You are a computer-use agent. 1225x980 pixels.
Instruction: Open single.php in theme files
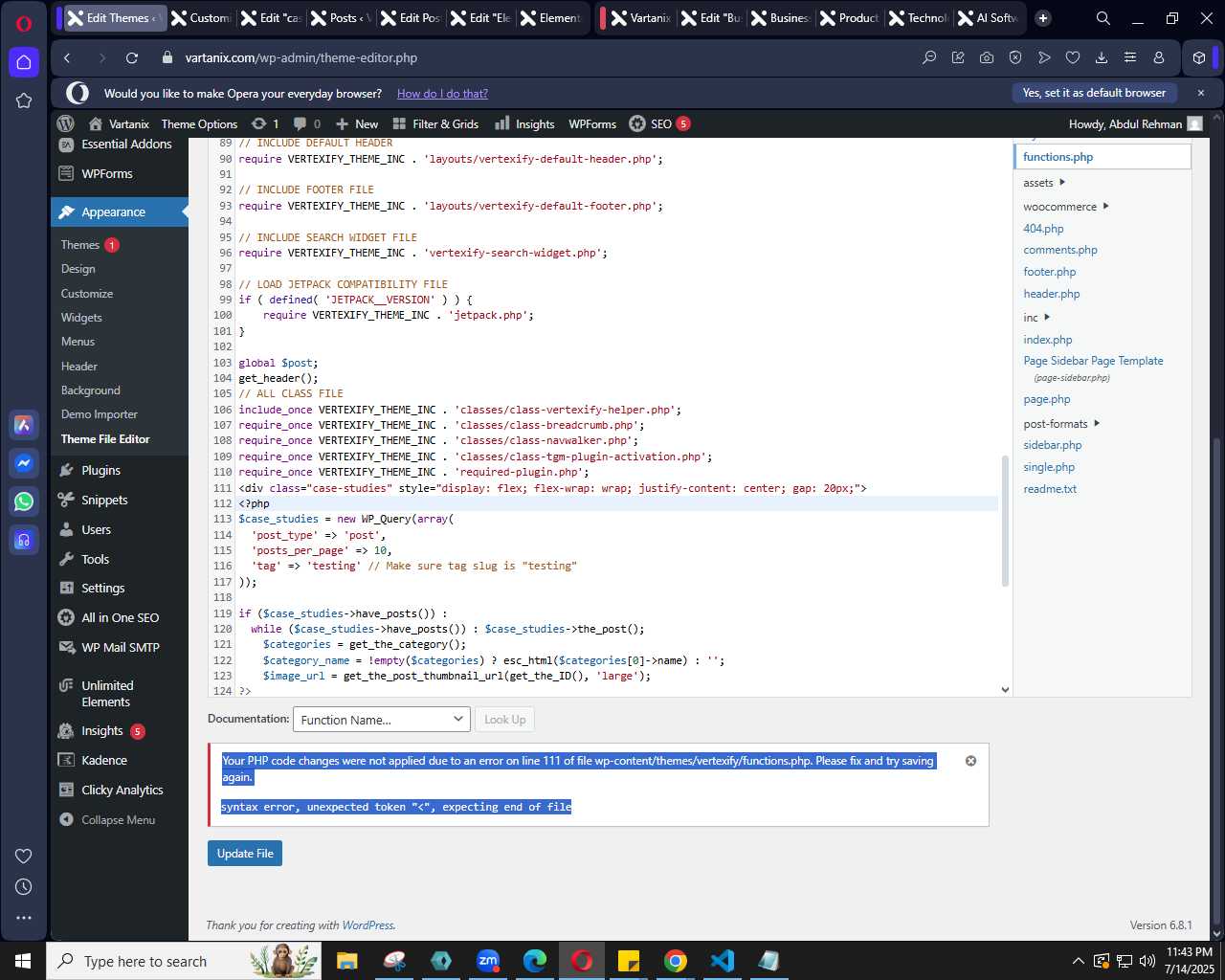pyautogui.click(x=1049, y=467)
